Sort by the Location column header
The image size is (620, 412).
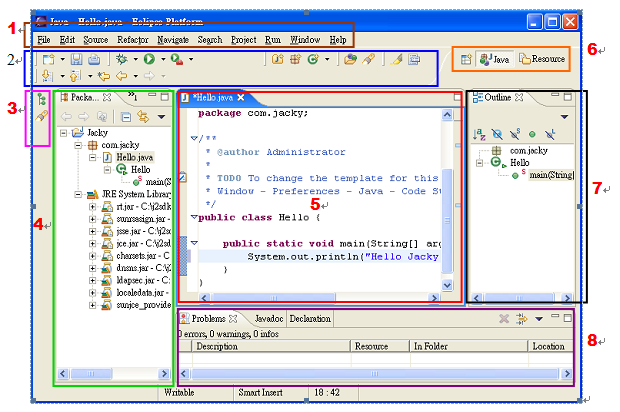(550, 346)
